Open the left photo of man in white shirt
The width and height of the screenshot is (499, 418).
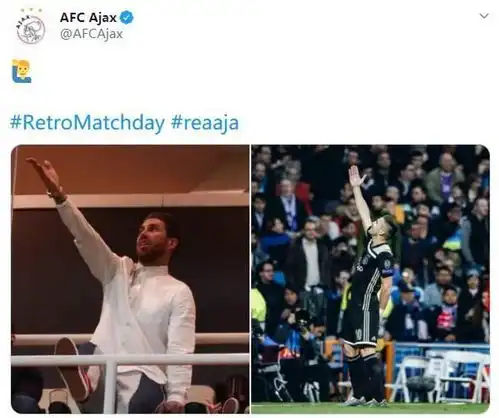coord(130,279)
